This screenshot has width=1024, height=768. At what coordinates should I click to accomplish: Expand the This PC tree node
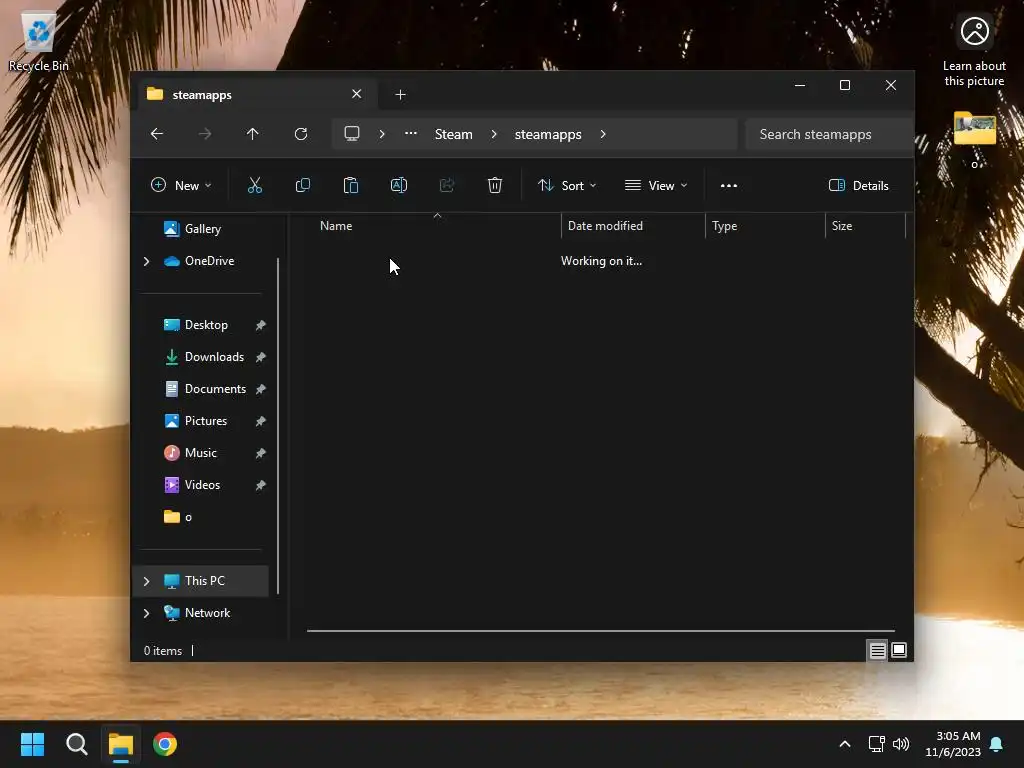(146, 581)
